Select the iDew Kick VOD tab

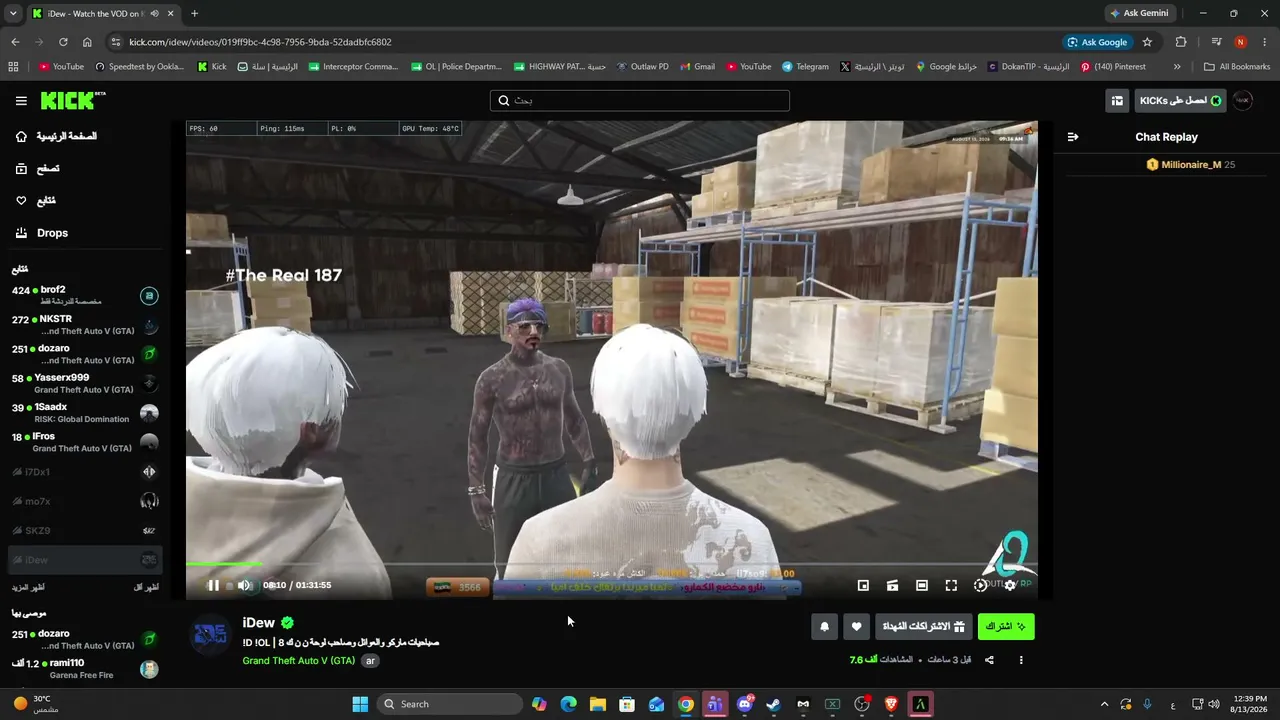coord(103,14)
